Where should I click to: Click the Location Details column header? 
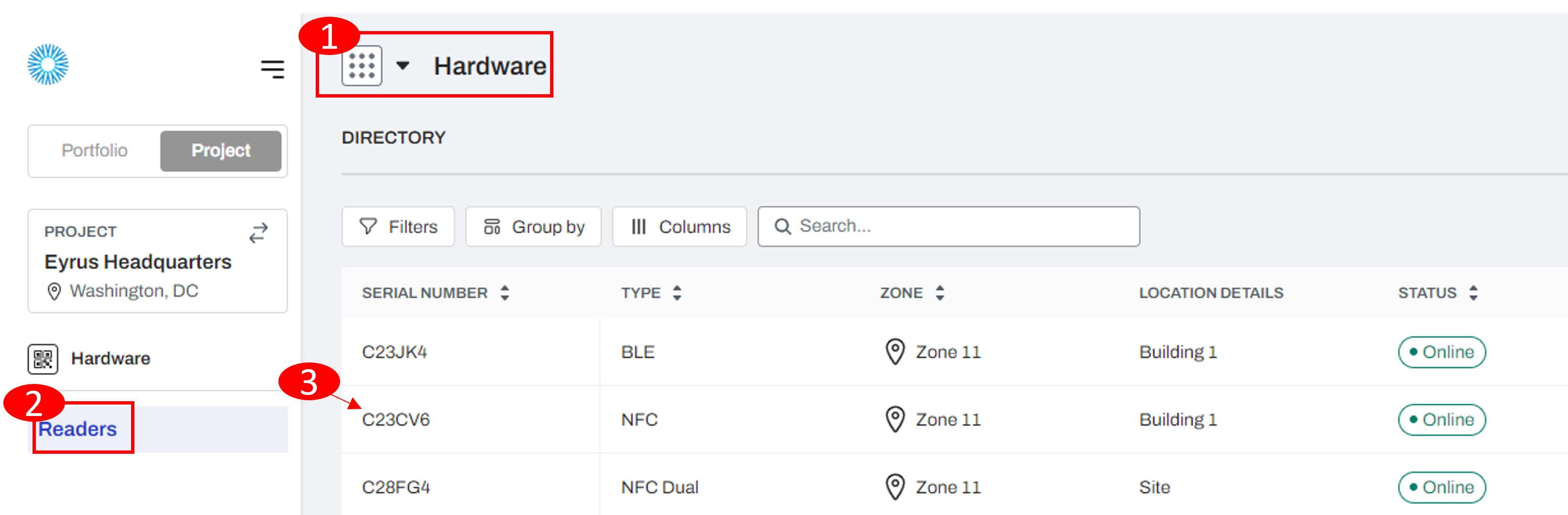(1211, 293)
